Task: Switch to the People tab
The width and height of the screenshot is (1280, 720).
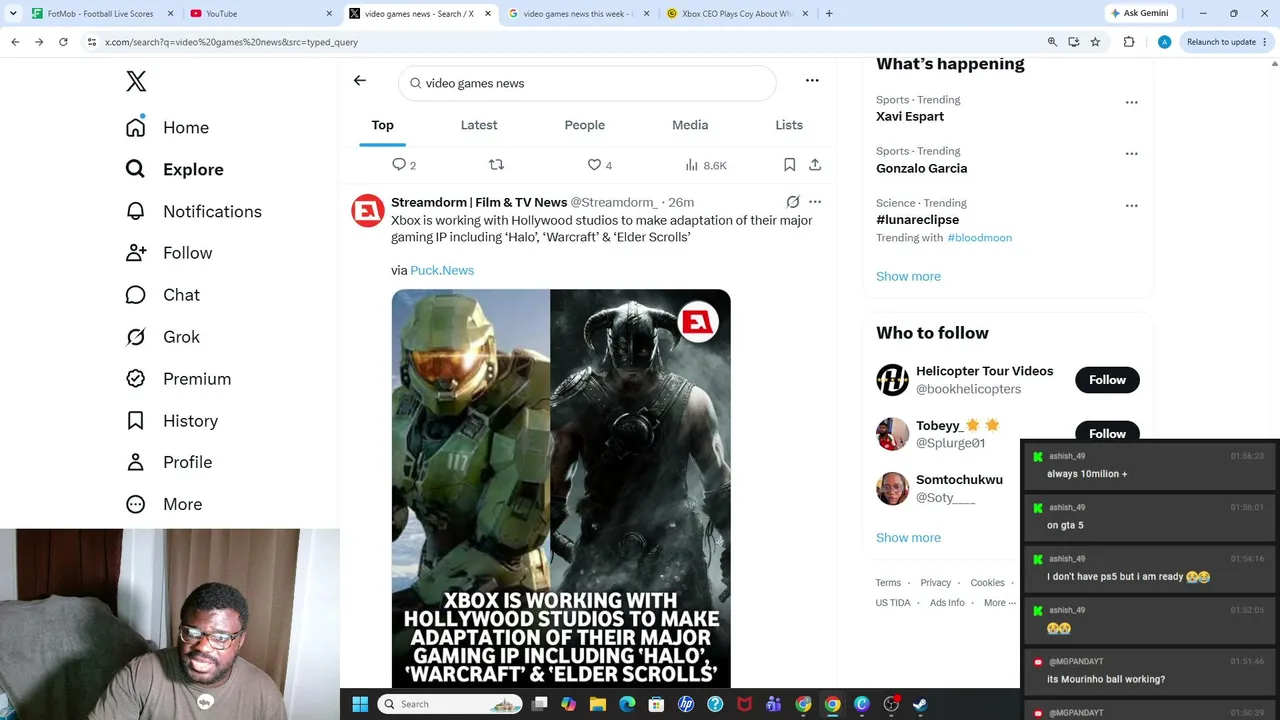Action: [x=585, y=125]
